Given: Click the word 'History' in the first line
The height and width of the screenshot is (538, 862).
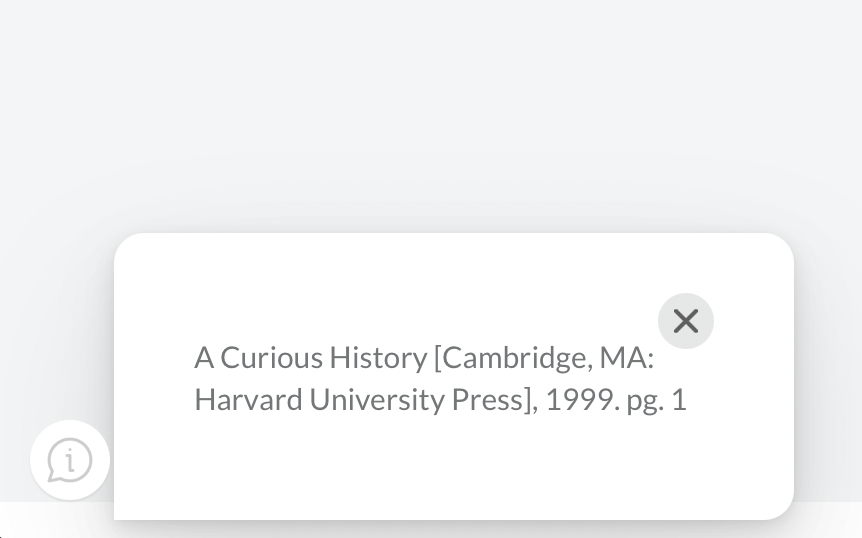Looking at the screenshot, I should [x=377, y=358].
